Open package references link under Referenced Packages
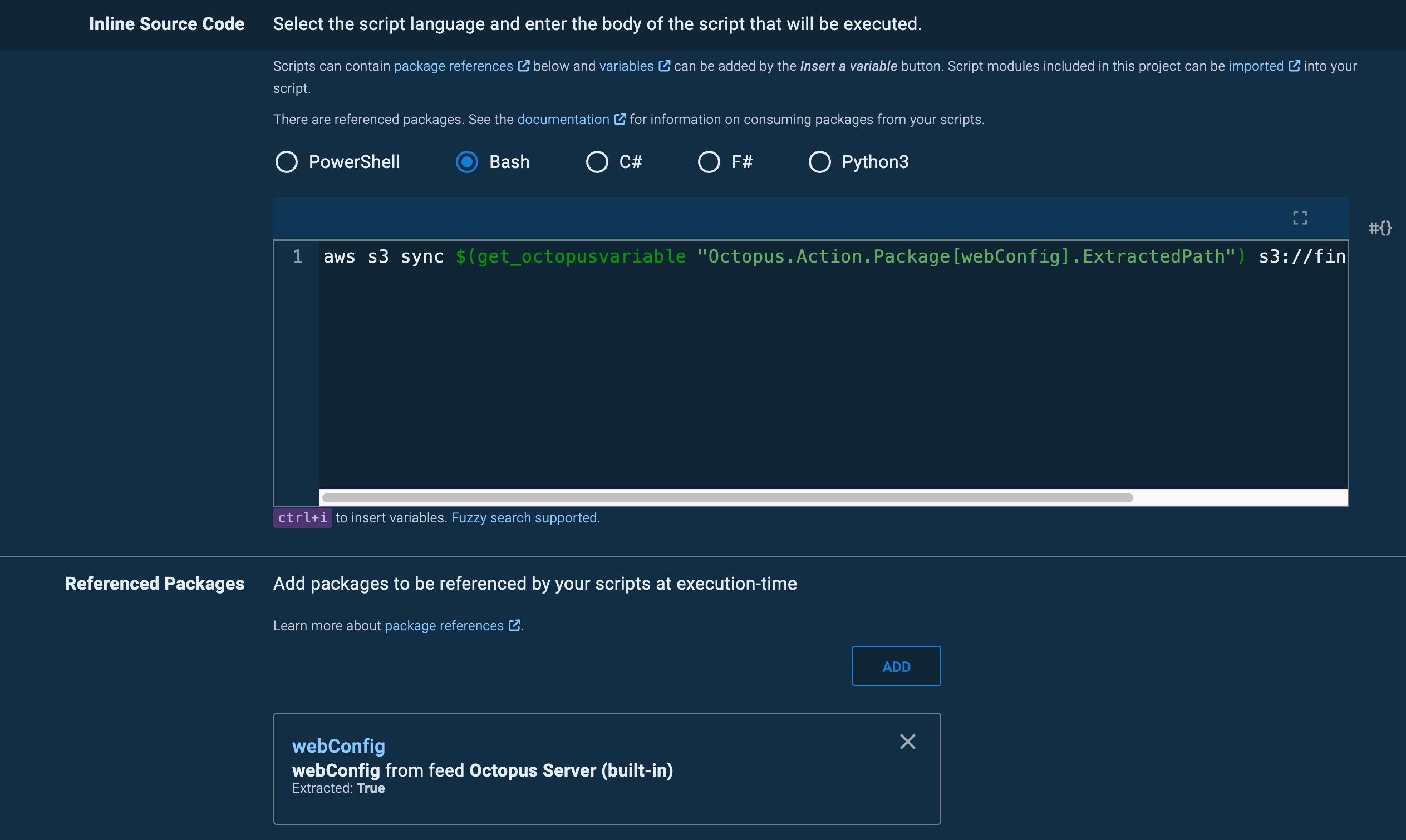1406x840 pixels. point(444,625)
